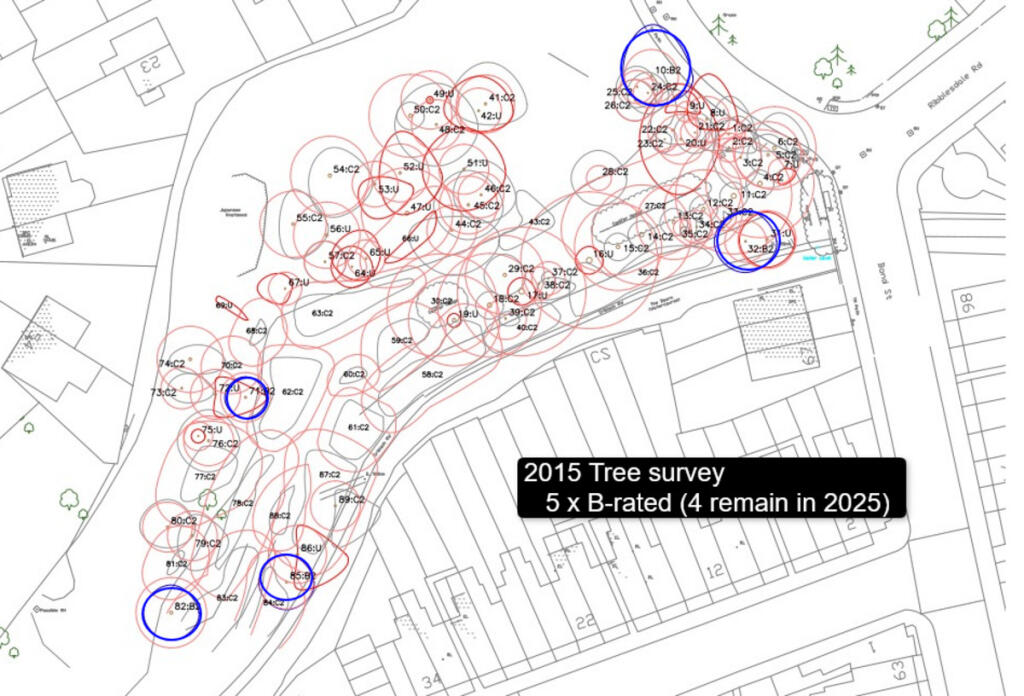1024x696 pixels.
Task: Select the red circle marking tree 16:U
Action: click(602, 254)
